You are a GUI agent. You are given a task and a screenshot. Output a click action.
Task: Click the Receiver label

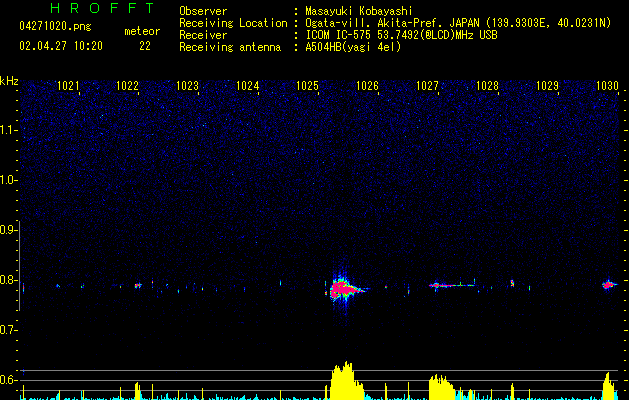pyautogui.click(x=203, y=35)
